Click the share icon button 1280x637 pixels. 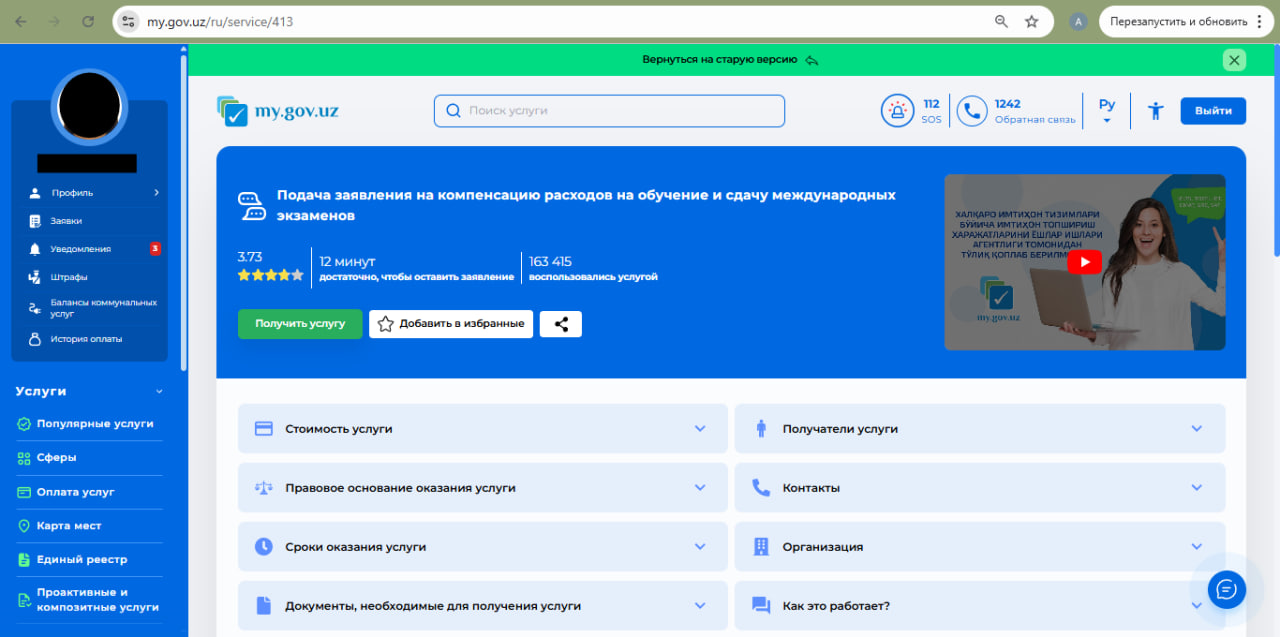pos(560,324)
